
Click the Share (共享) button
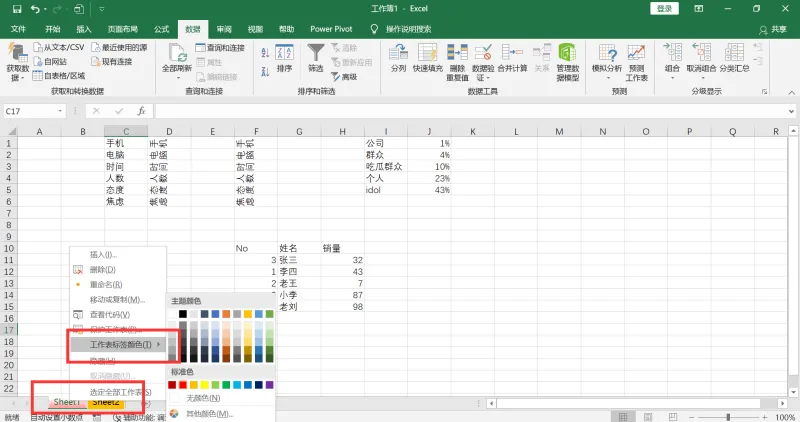click(773, 30)
